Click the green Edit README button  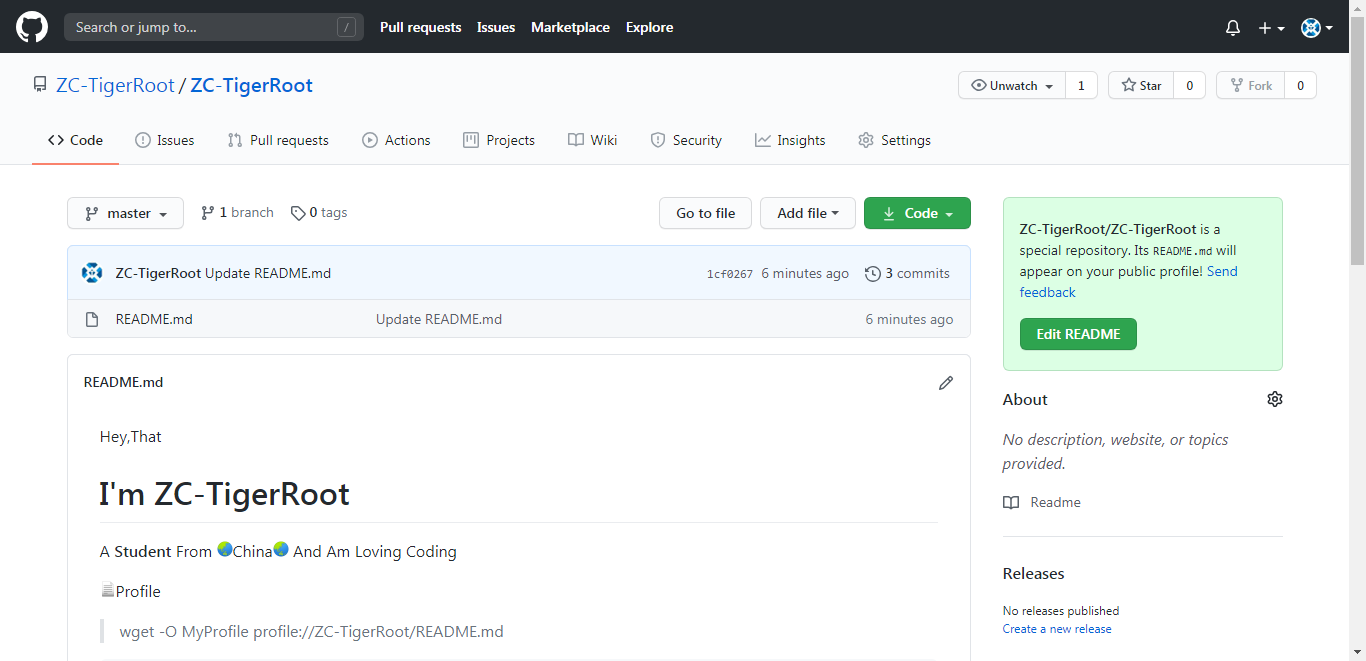click(1078, 334)
